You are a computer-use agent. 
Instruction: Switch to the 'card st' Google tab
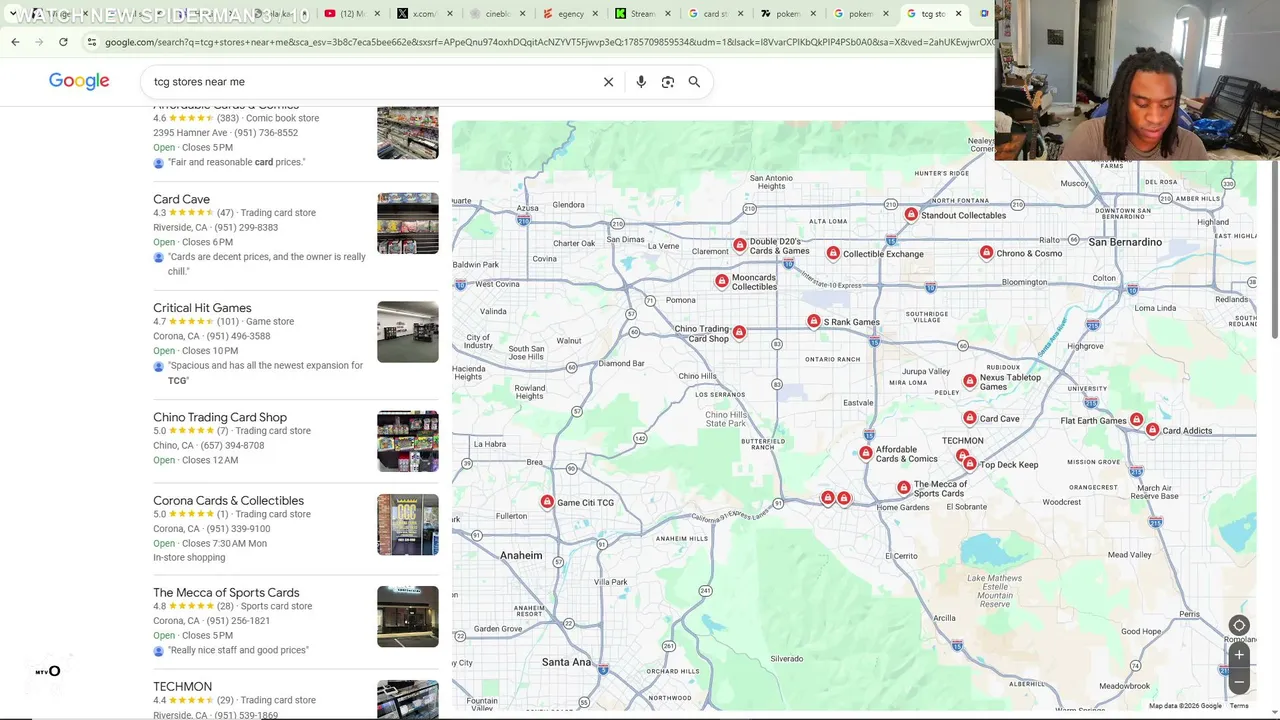tap(715, 14)
